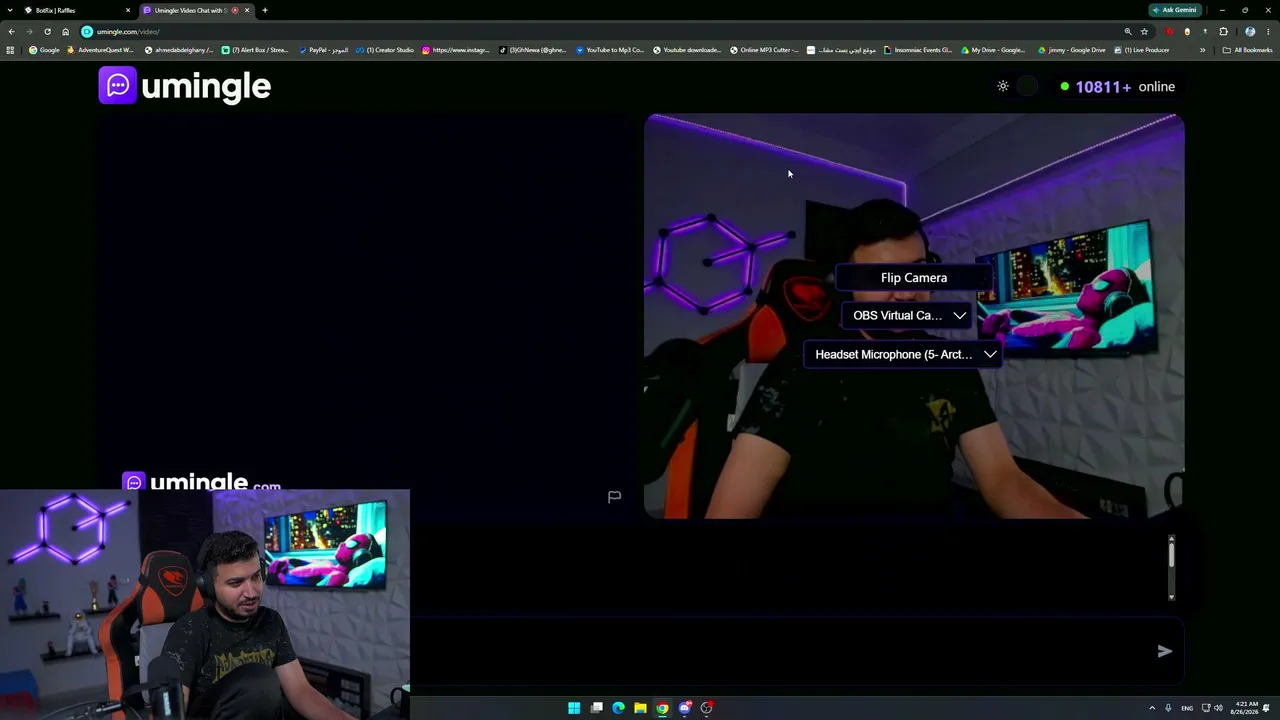
Task: Open the Apps grid in bookmarks bar
Action: 10,50
